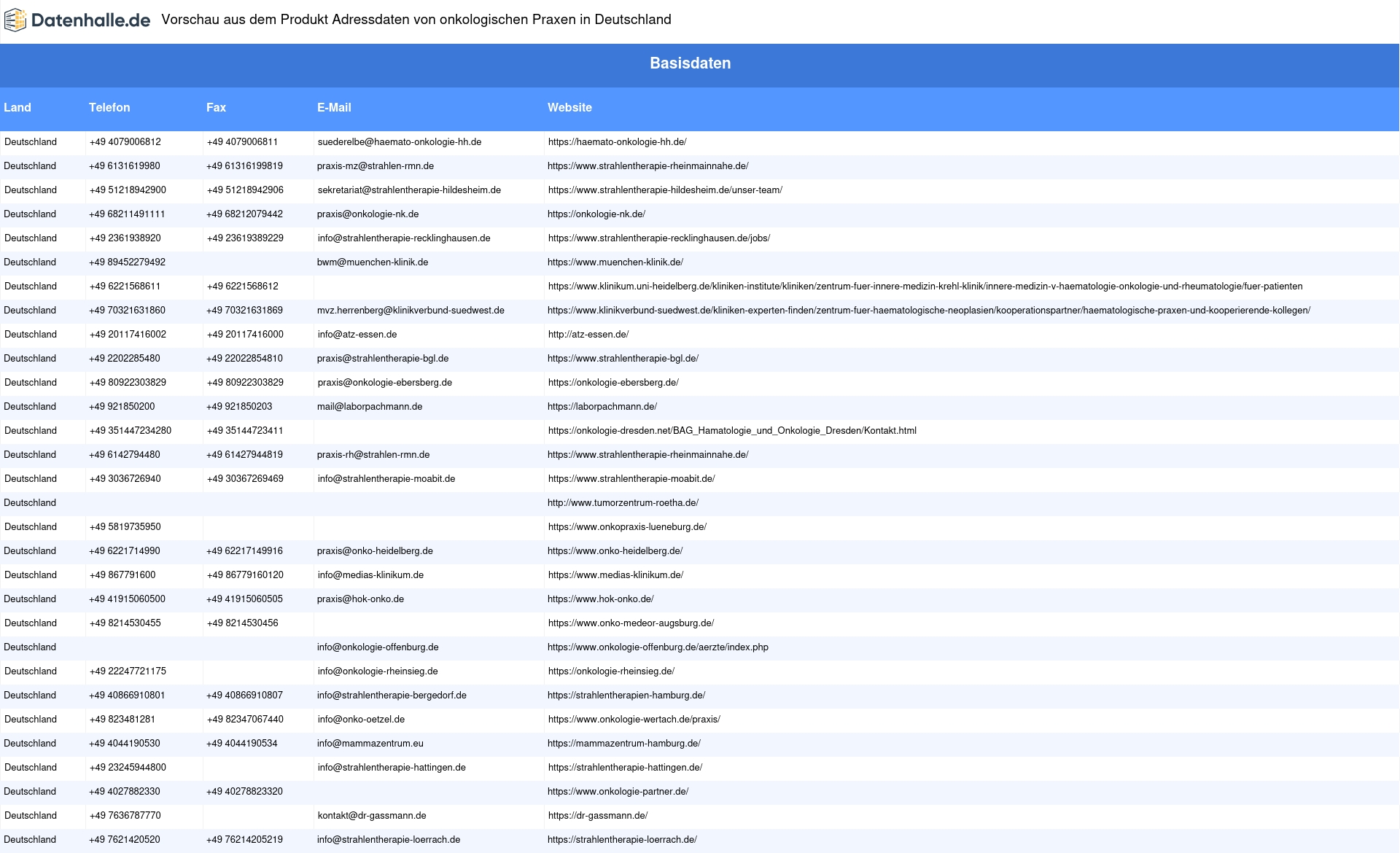Select phone number +49 68211491111
Image resolution: width=1400 pixels, height=853 pixels.
pyautogui.click(x=127, y=214)
